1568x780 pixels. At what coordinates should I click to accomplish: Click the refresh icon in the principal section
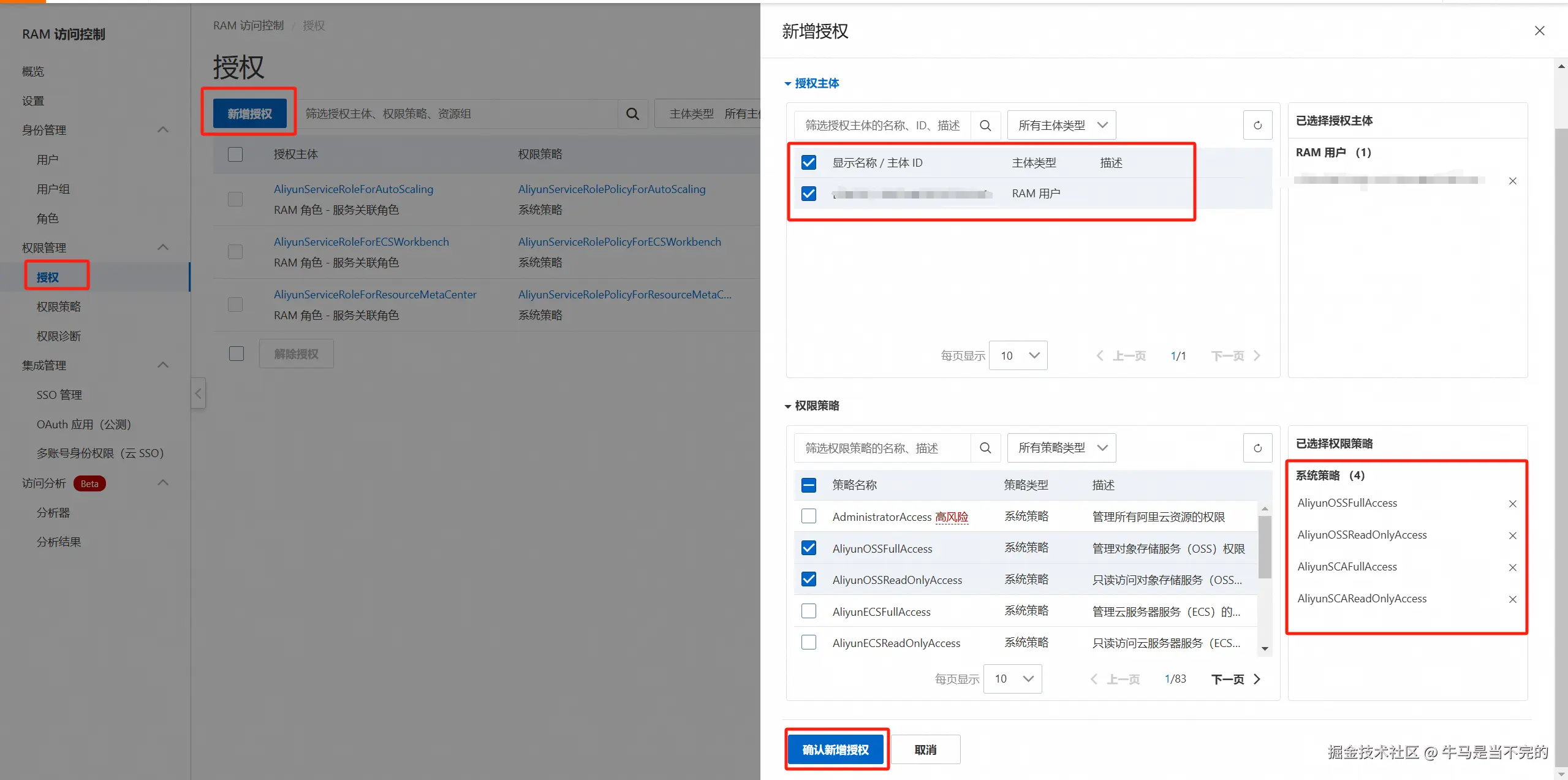click(x=1257, y=126)
